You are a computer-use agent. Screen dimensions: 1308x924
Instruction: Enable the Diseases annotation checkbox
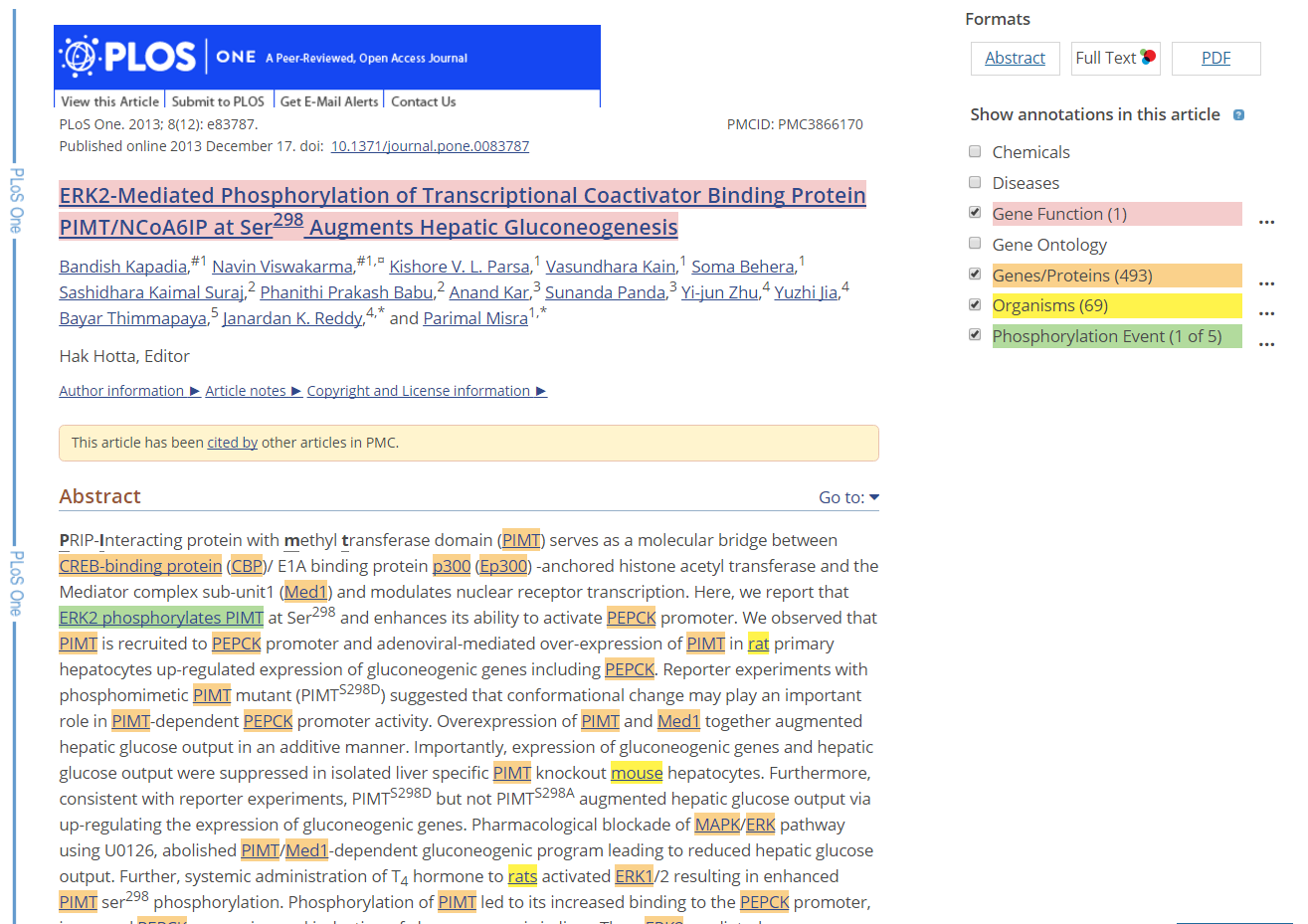pyautogui.click(x=975, y=182)
